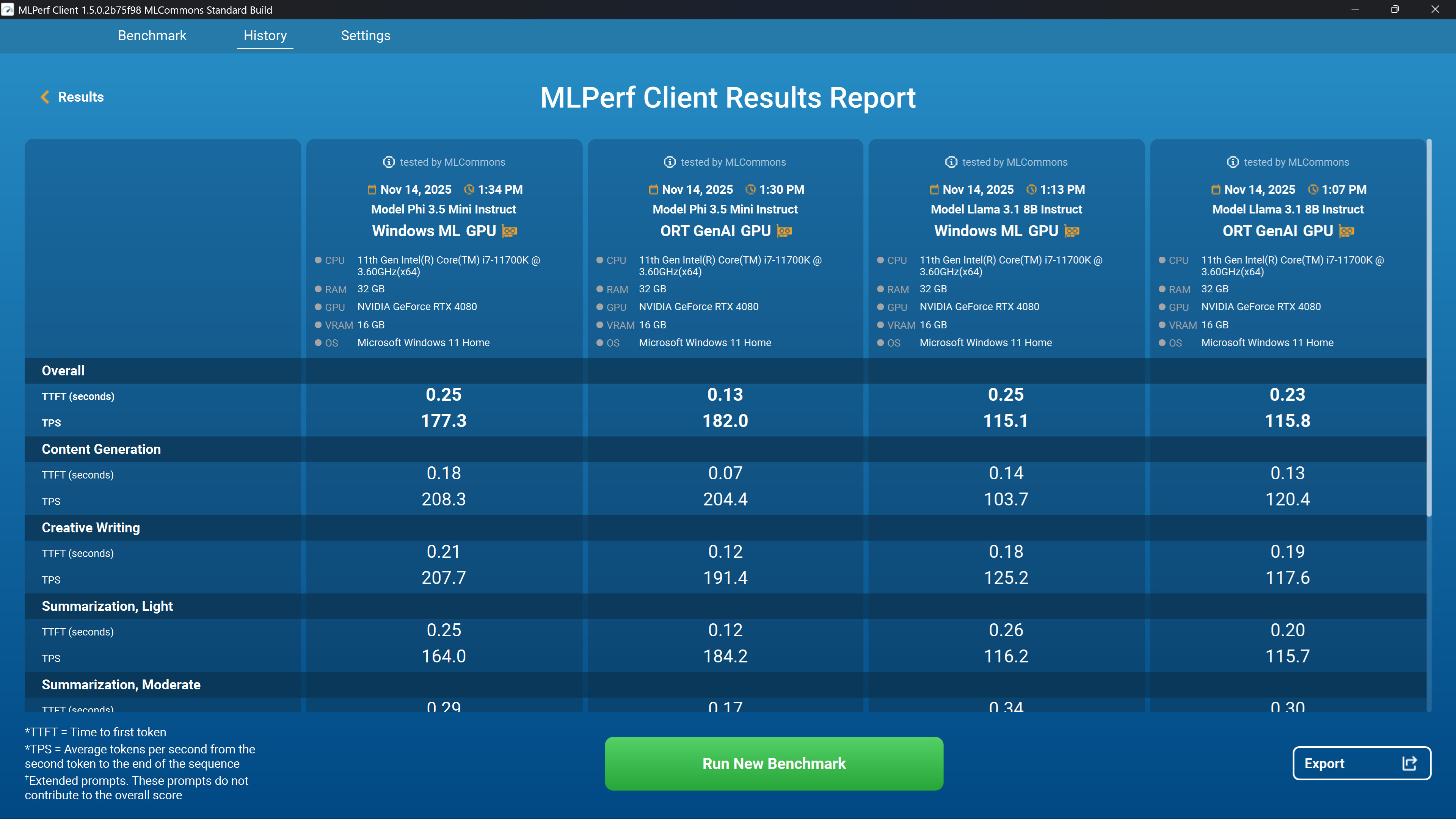Click the Overall TPS value 115.8
The image size is (1456, 819).
click(x=1288, y=421)
